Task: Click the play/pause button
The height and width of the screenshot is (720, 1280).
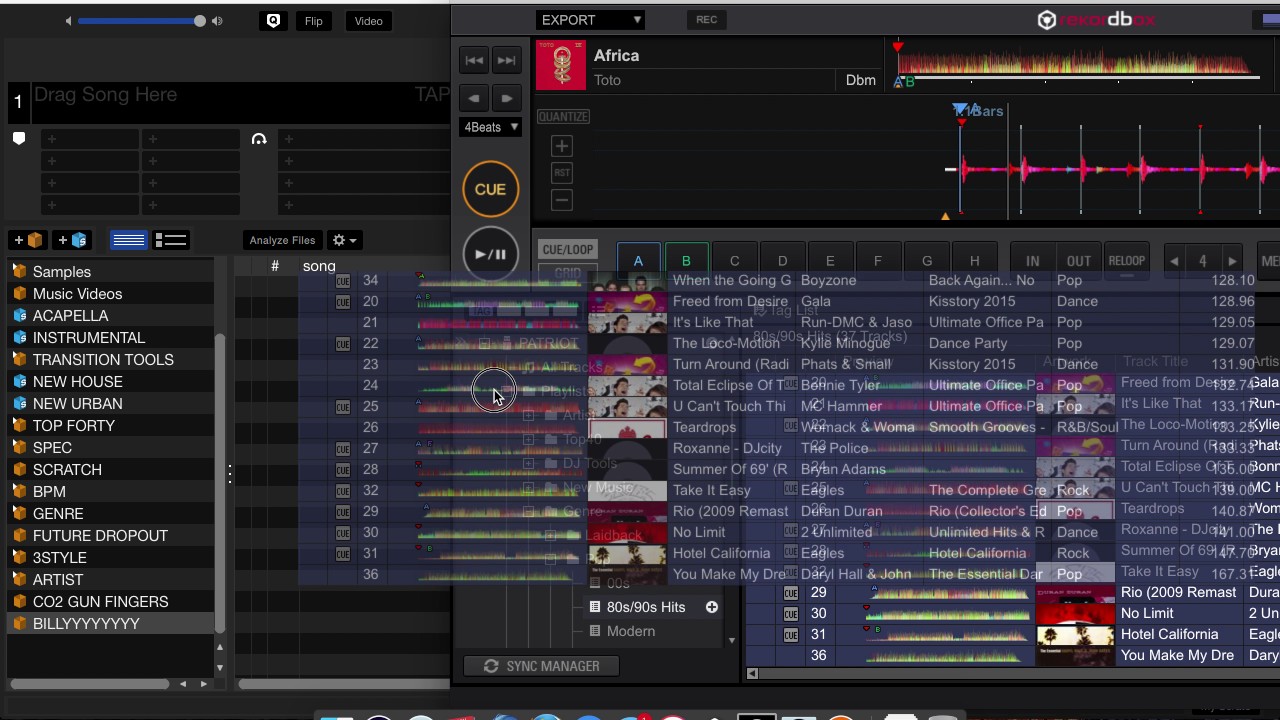Action: [x=490, y=253]
